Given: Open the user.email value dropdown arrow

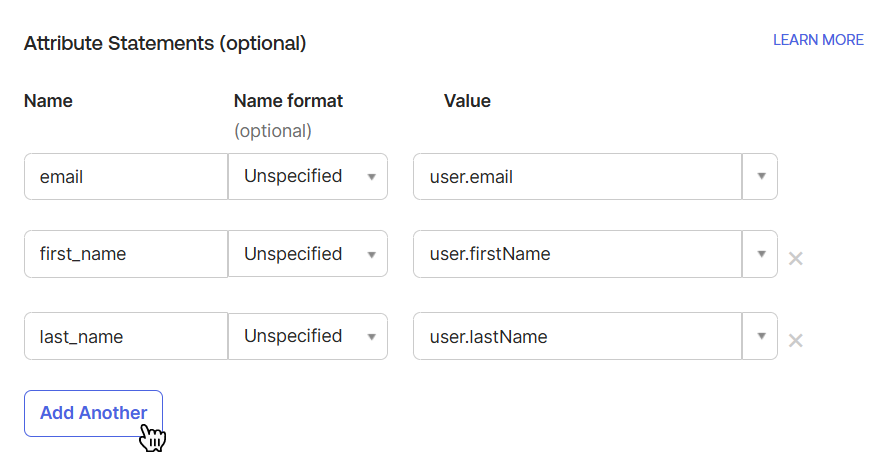Looking at the screenshot, I should pyautogui.click(x=760, y=177).
